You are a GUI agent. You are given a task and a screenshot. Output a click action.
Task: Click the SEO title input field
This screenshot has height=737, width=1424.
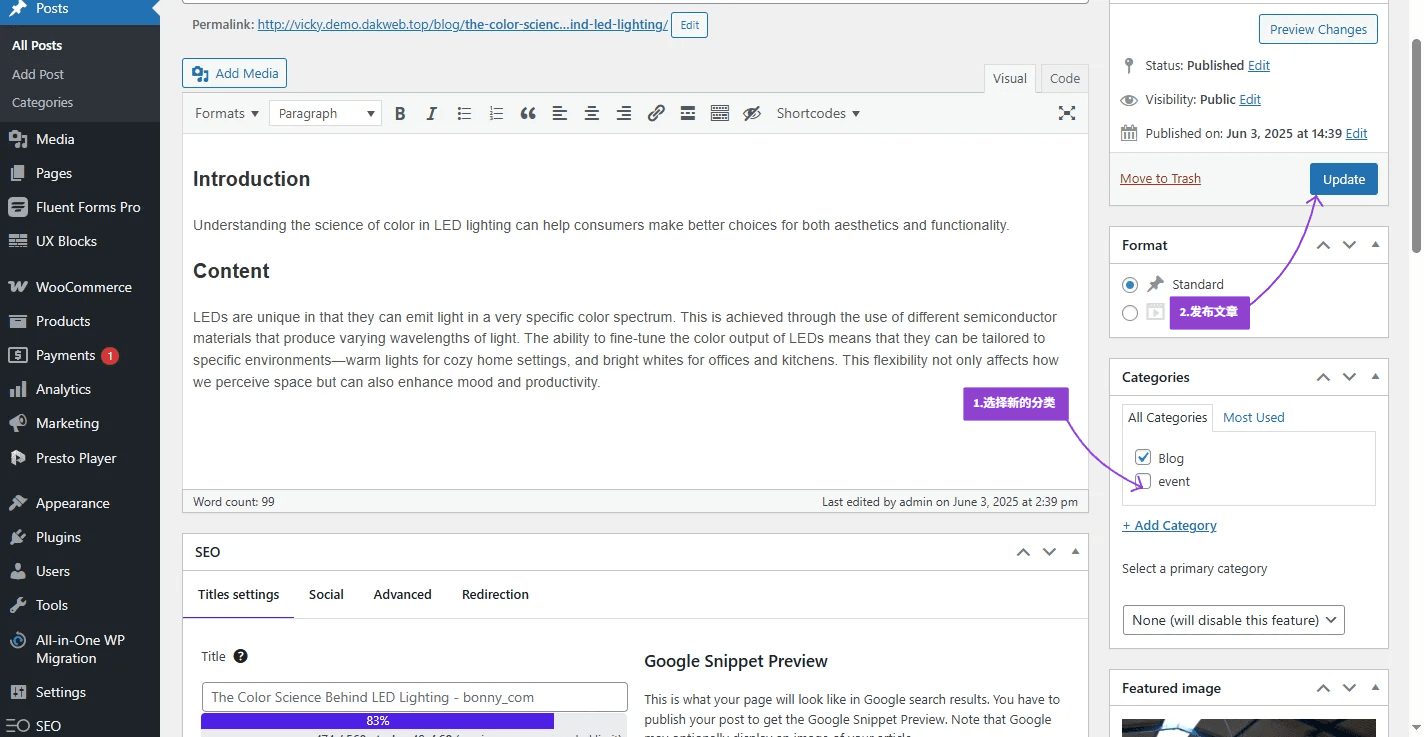pos(414,697)
